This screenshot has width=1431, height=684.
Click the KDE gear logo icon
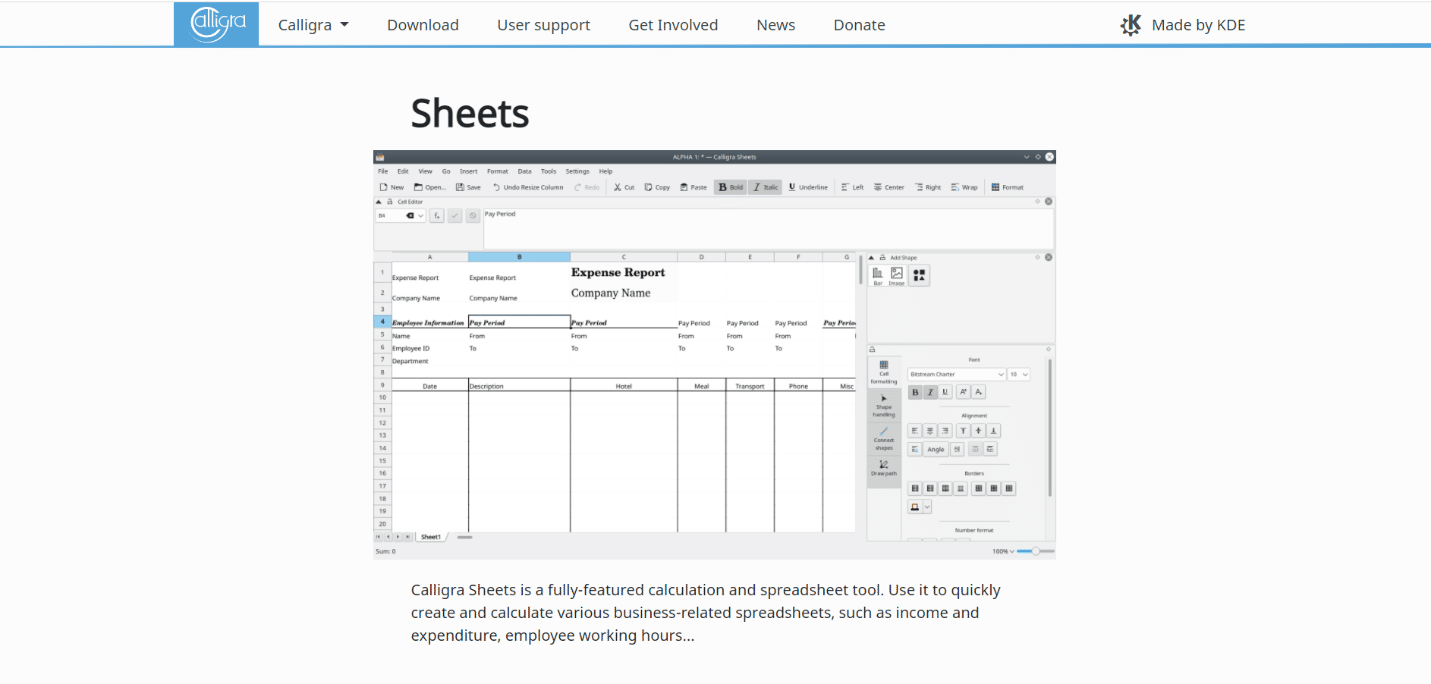pos(1131,25)
